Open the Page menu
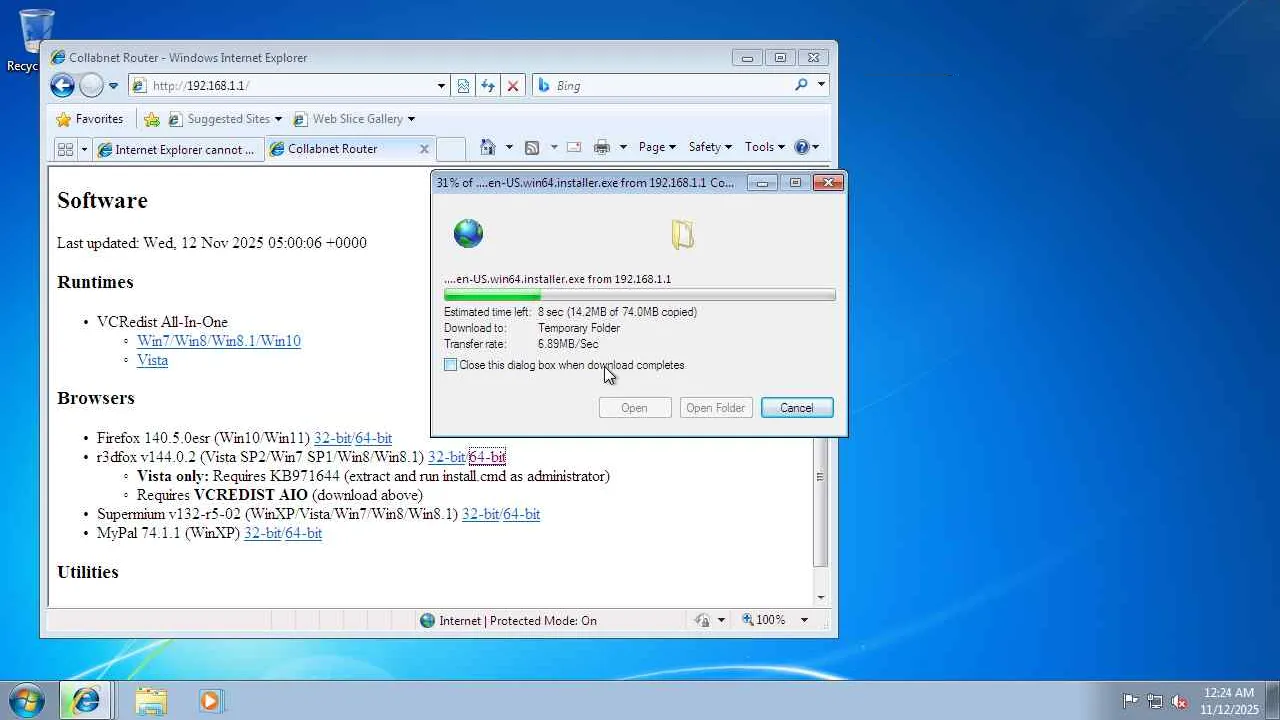 pos(657,147)
